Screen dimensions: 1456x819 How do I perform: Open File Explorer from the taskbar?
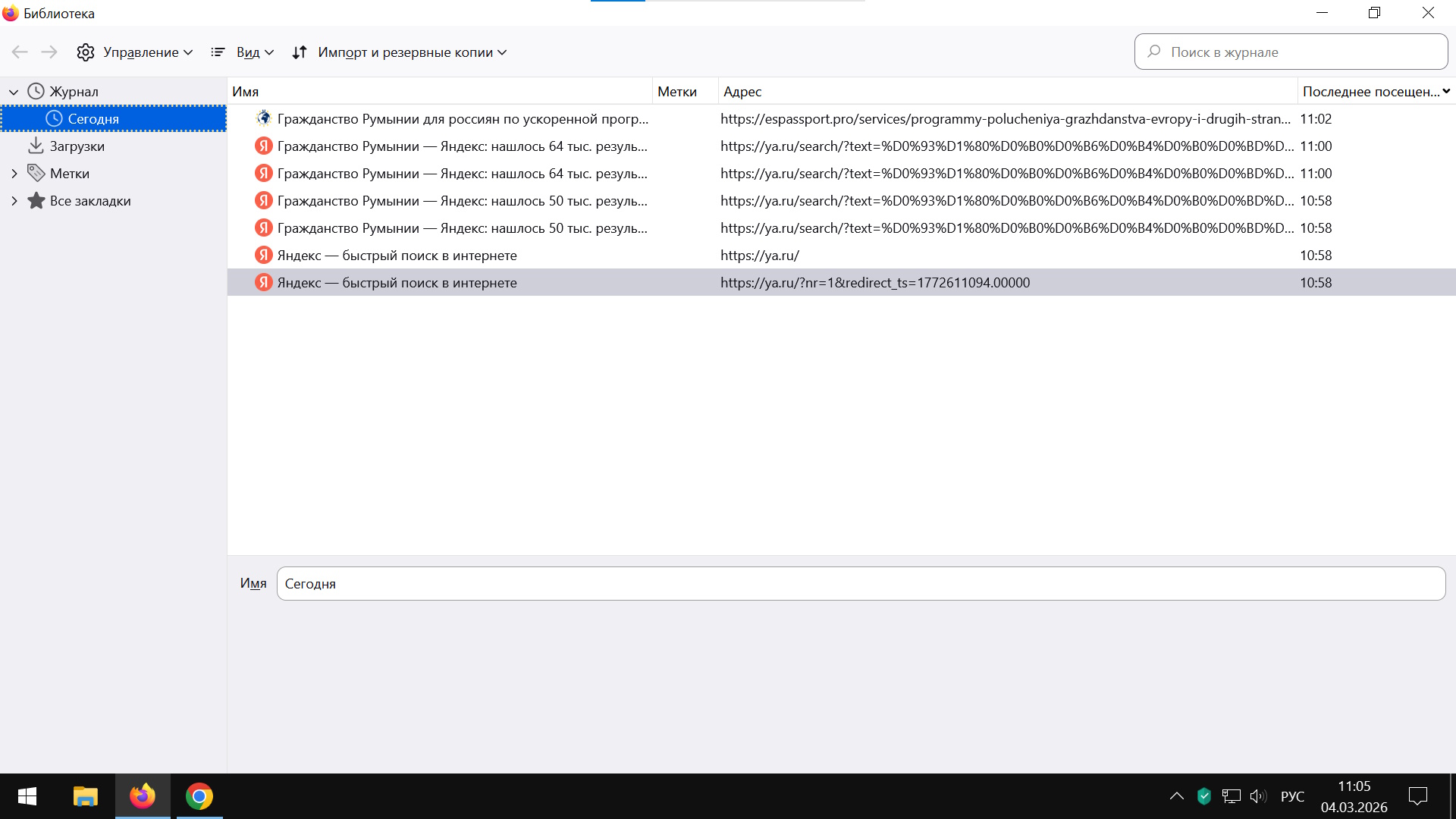pyautogui.click(x=85, y=796)
